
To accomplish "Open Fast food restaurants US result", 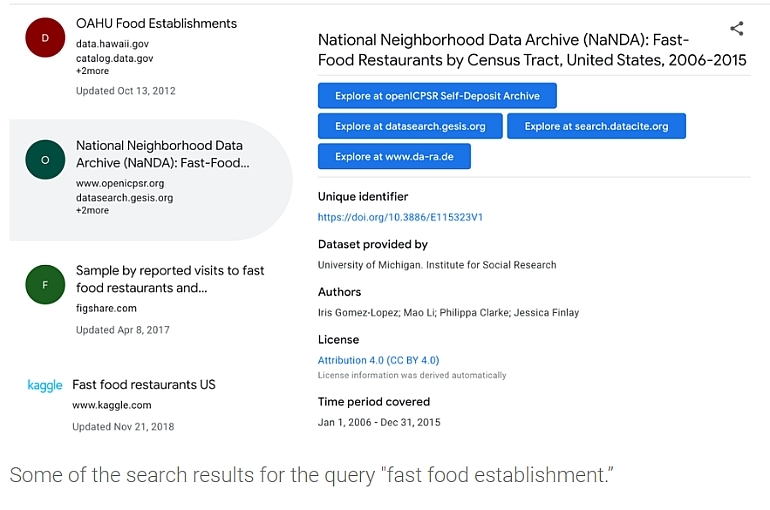I will pos(144,385).
